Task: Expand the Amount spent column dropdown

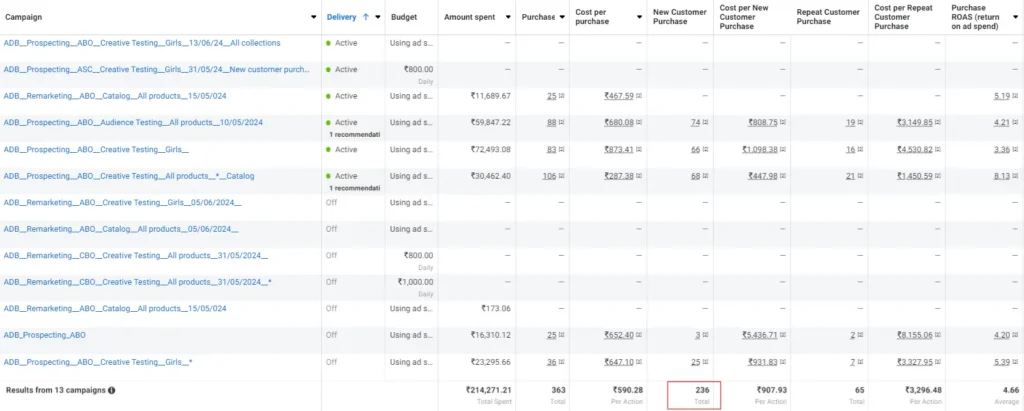Action: (509, 17)
